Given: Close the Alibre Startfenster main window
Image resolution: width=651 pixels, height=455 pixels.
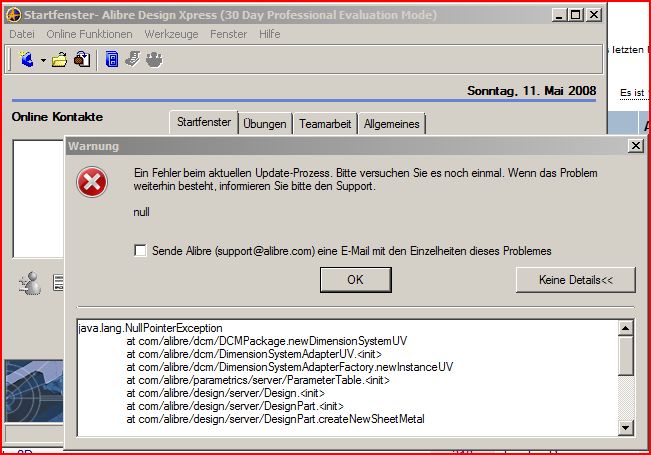Looking at the screenshot, I should [x=594, y=15].
